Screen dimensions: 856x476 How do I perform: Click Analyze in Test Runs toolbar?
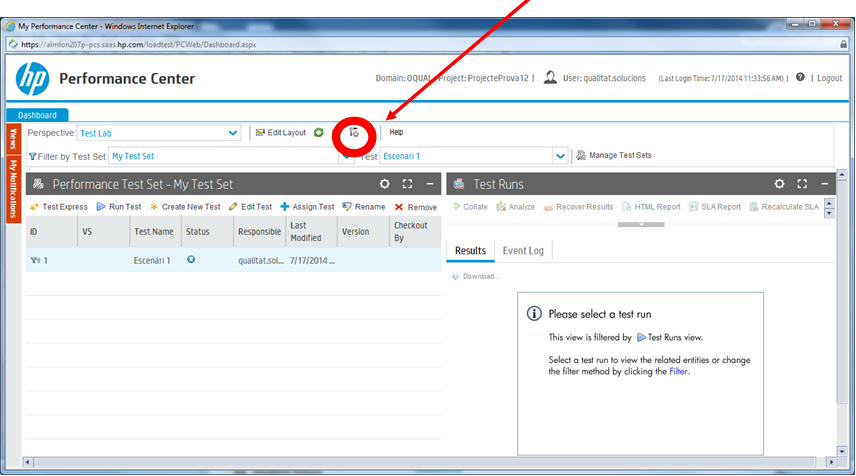point(515,207)
